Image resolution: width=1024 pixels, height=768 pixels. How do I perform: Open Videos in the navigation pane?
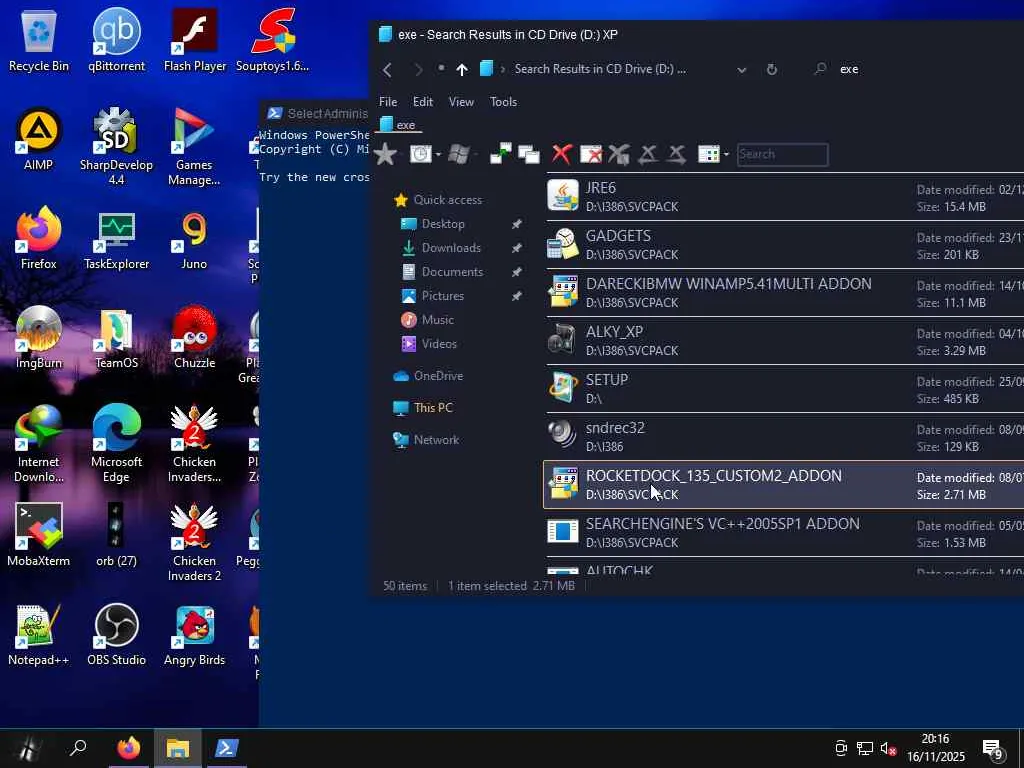(429, 344)
